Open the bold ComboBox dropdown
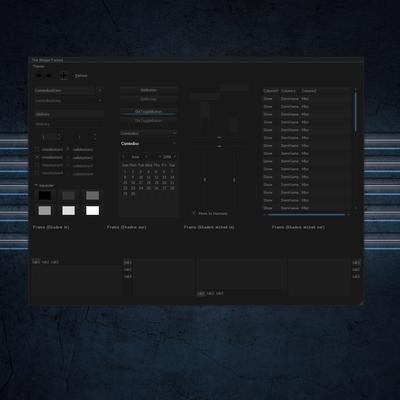Viewport: 400px width, 400px height. point(148,144)
